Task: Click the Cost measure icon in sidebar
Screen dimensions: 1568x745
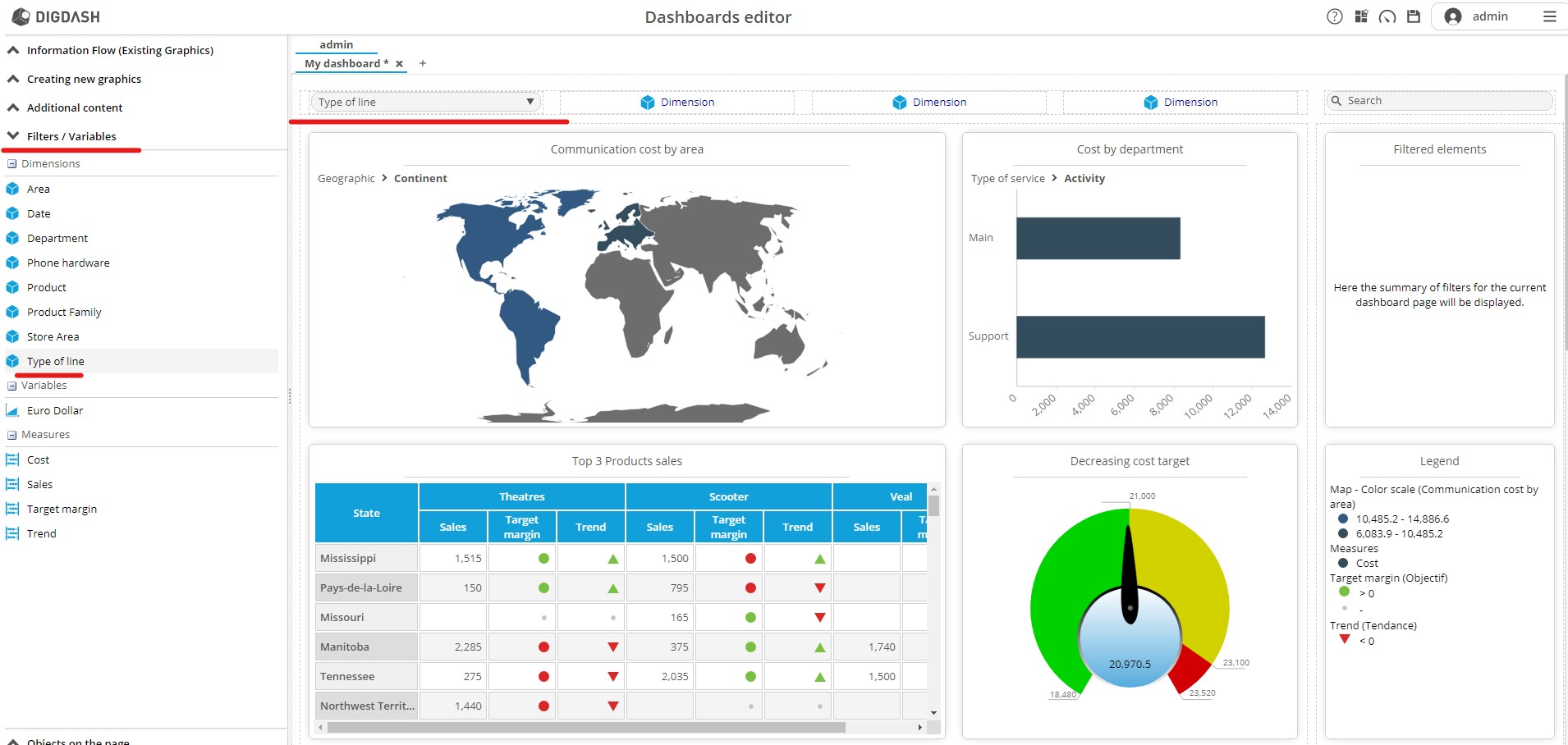Action: click(x=12, y=459)
